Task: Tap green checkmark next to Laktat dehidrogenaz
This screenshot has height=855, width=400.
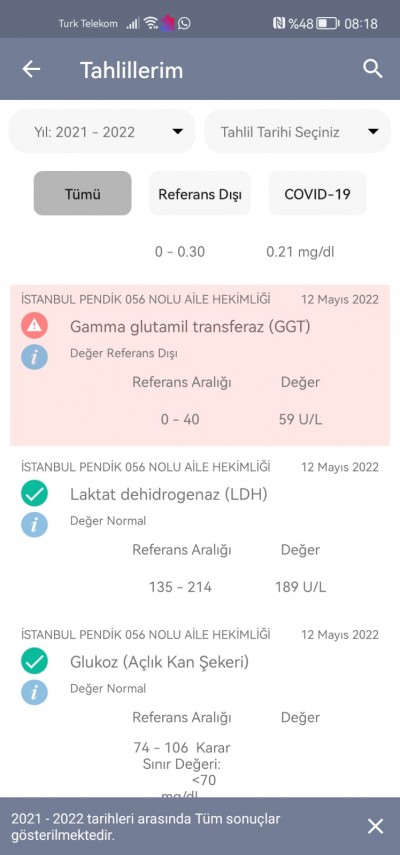Action: [34, 493]
